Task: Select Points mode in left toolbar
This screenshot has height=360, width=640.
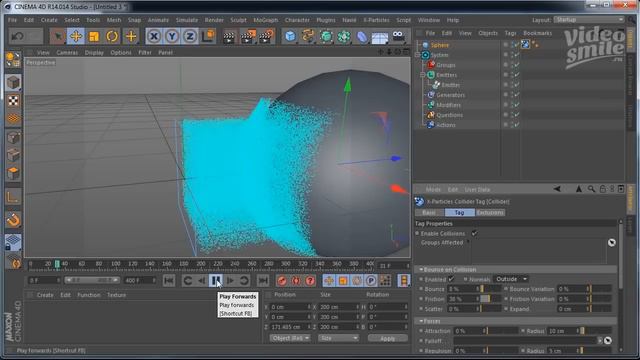Action: pos(13,137)
